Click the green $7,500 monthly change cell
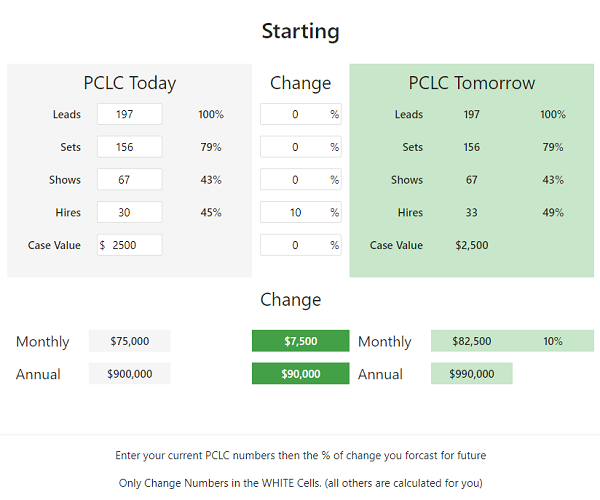The width and height of the screenshot is (600, 500). point(300,341)
